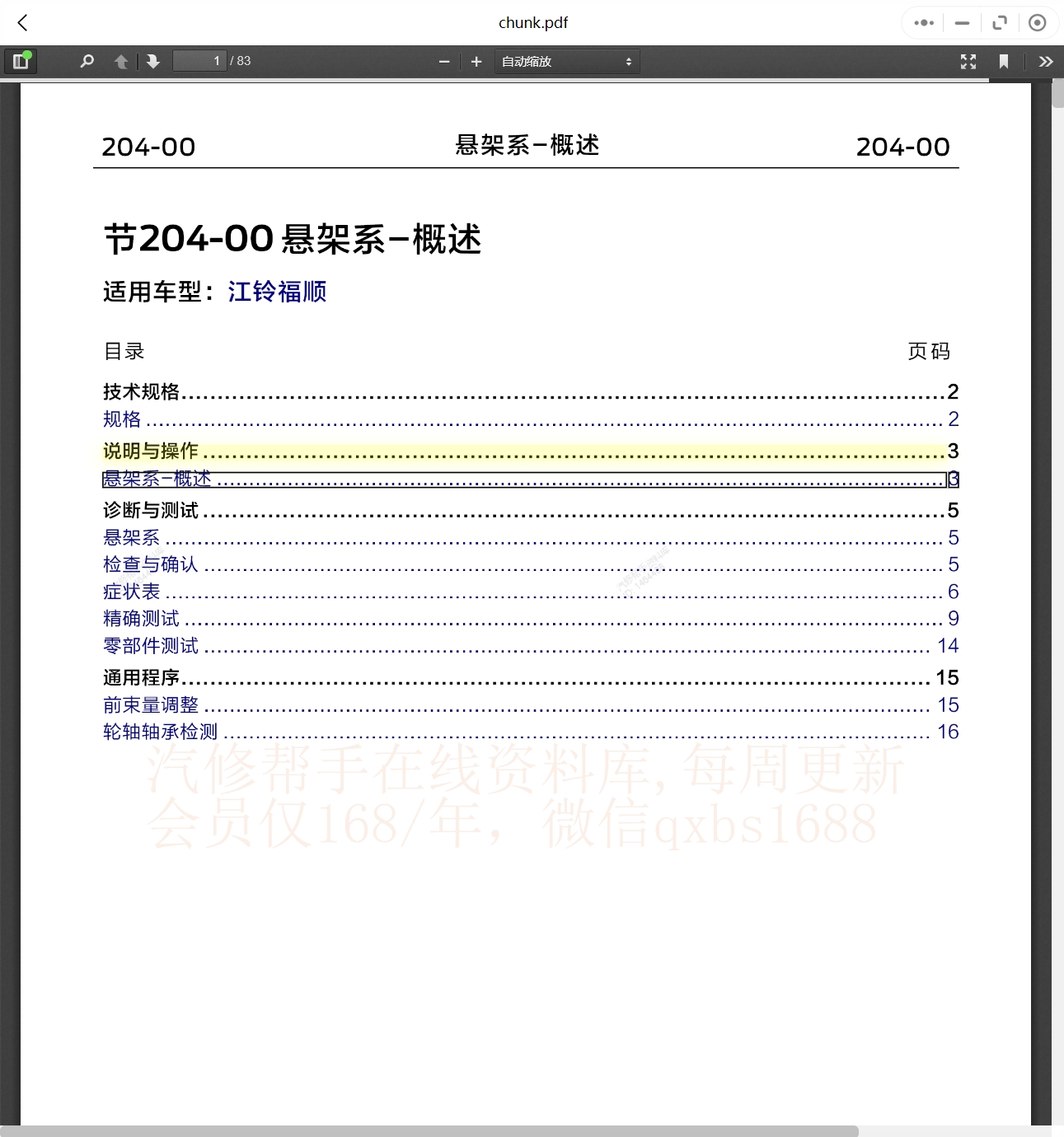Open the document search tool

pos(87,60)
